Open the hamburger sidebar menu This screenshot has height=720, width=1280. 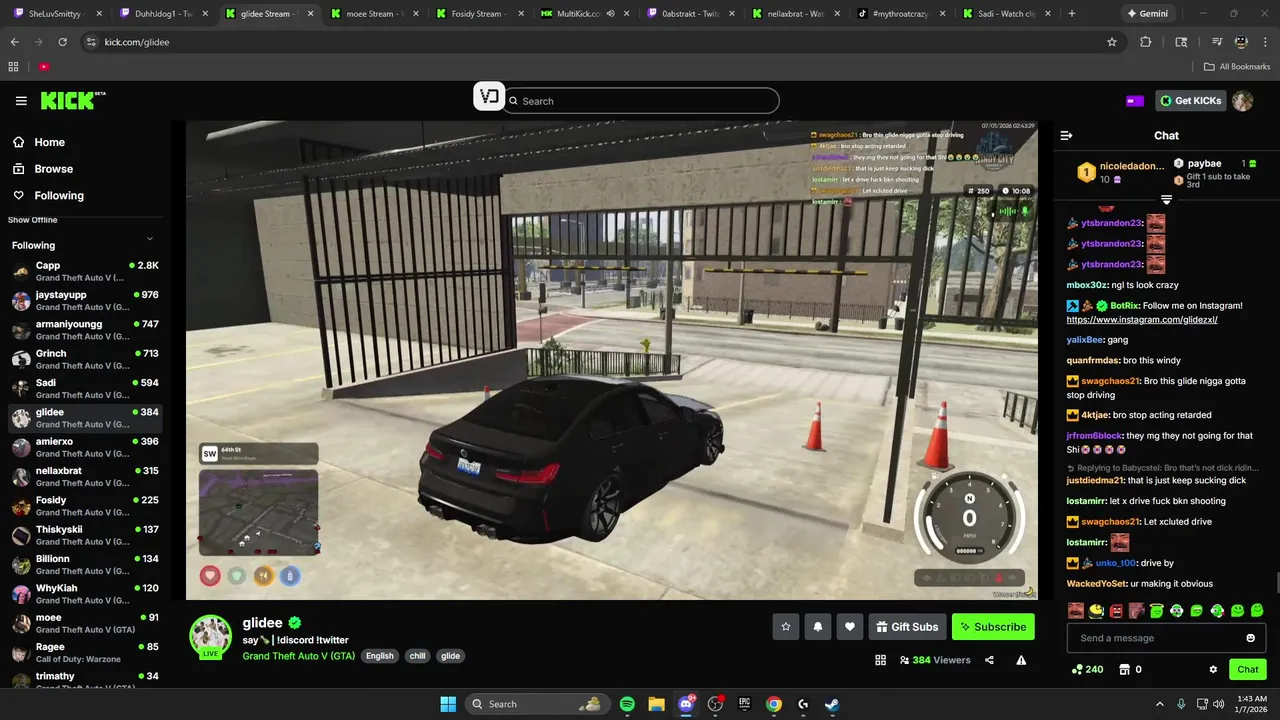point(21,101)
